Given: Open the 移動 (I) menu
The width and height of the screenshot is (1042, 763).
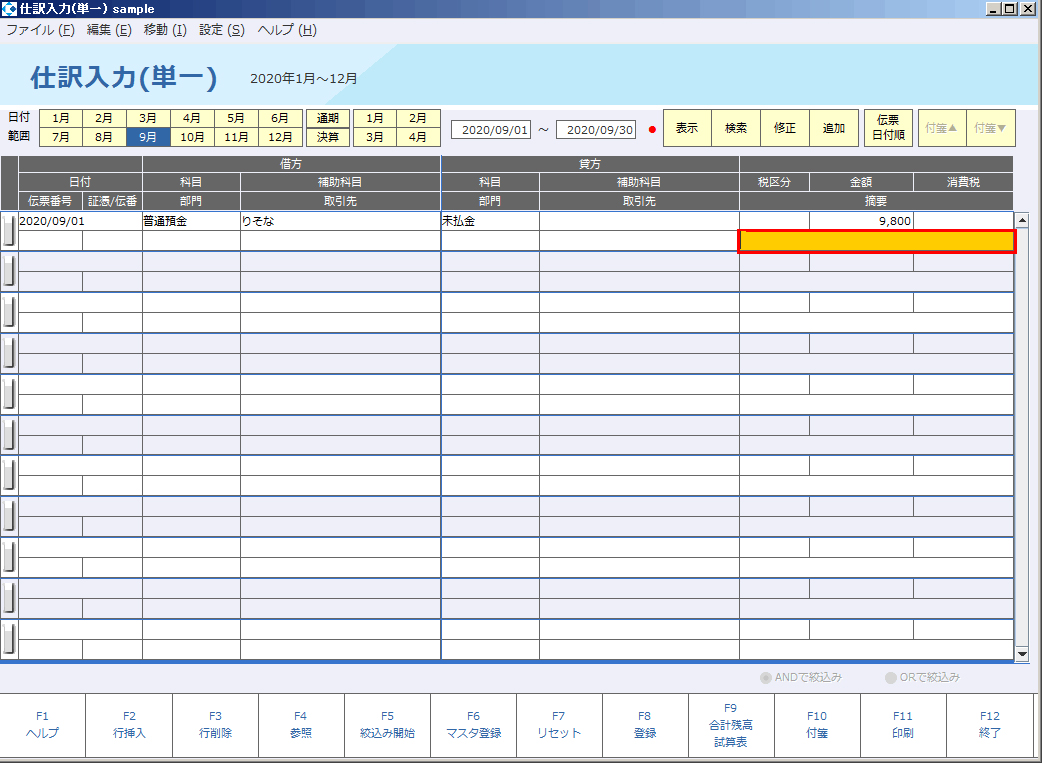Looking at the screenshot, I should pyautogui.click(x=165, y=30).
